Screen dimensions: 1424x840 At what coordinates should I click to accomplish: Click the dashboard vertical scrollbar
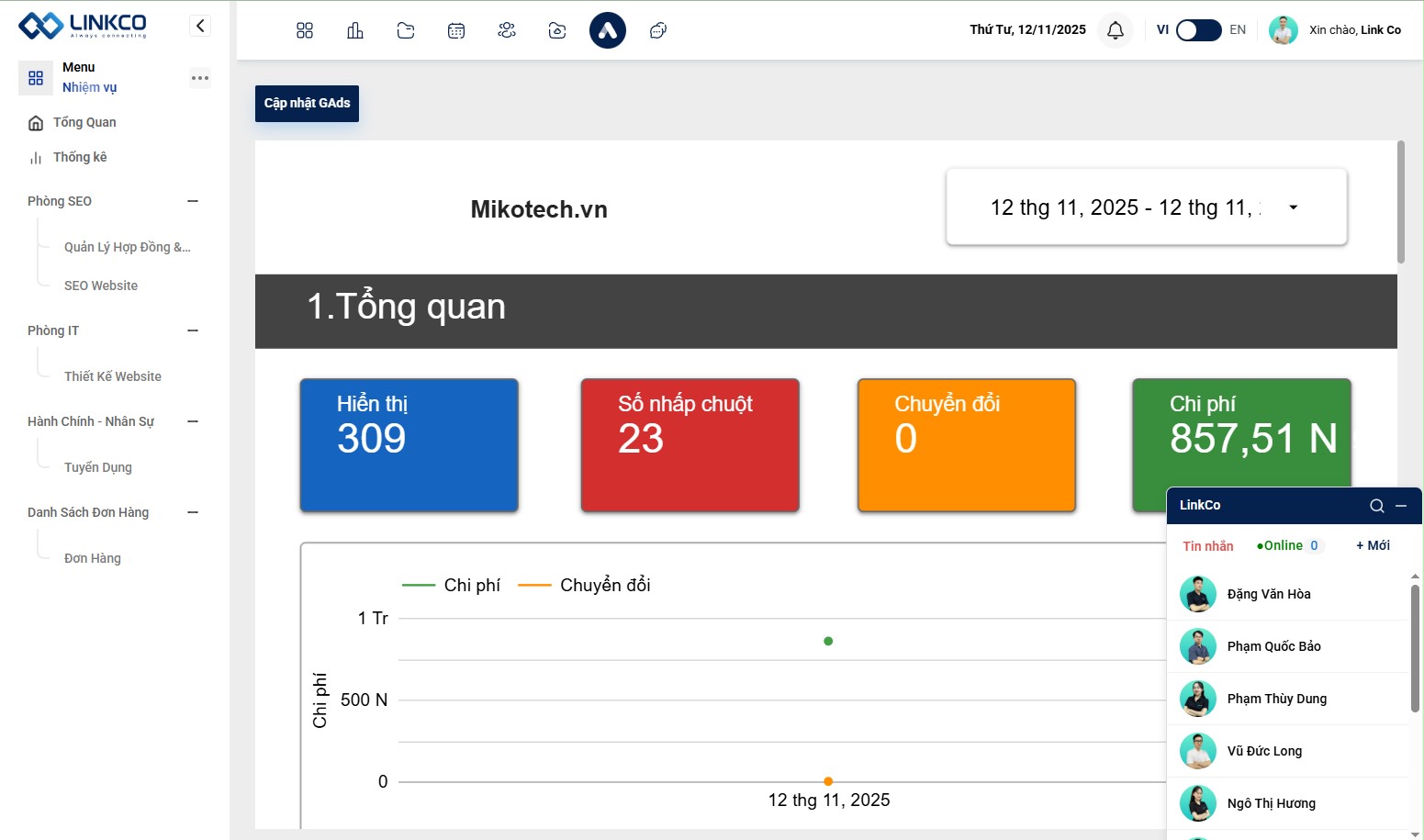tap(1400, 202)
